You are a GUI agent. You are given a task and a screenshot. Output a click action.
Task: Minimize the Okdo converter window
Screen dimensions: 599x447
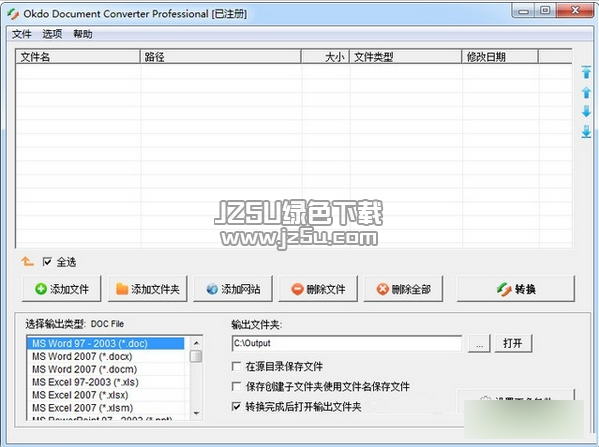(523, 11)
